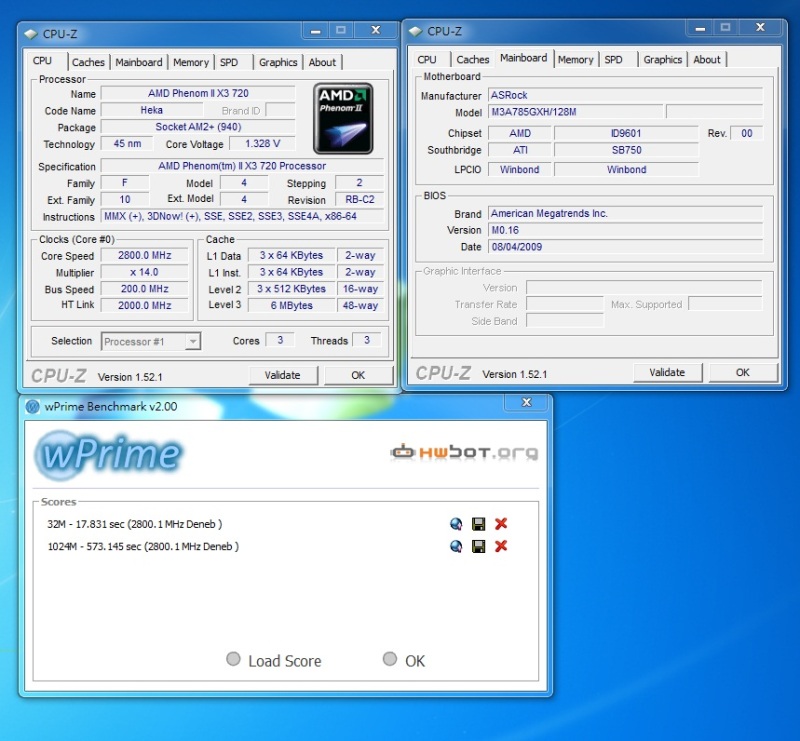Click the Multiplier value x 14.0
Screen dimensions: 800x741
click(144, 272)
